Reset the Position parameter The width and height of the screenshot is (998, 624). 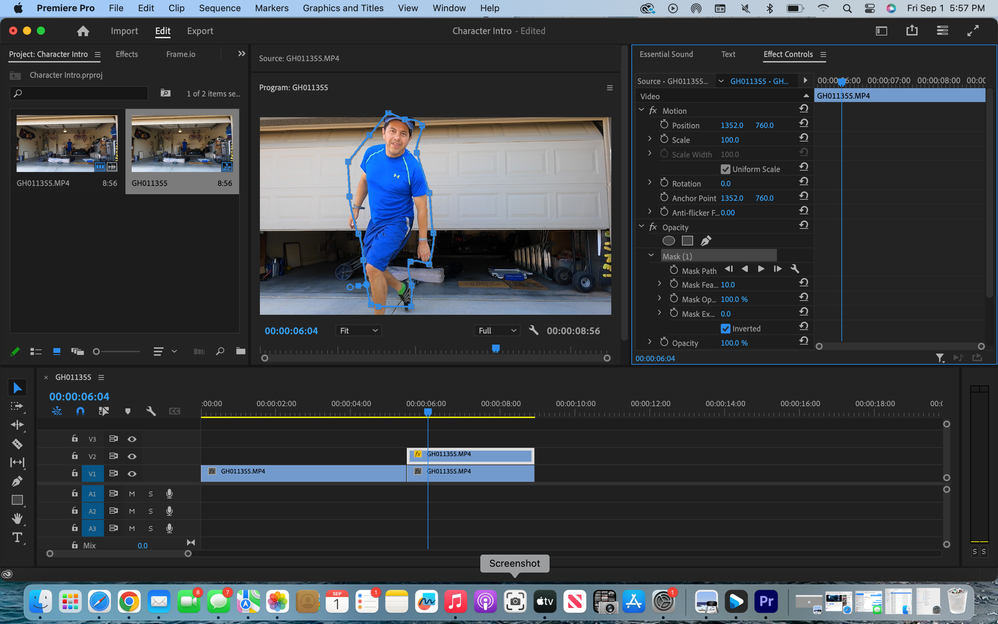(x=804, y=125)
